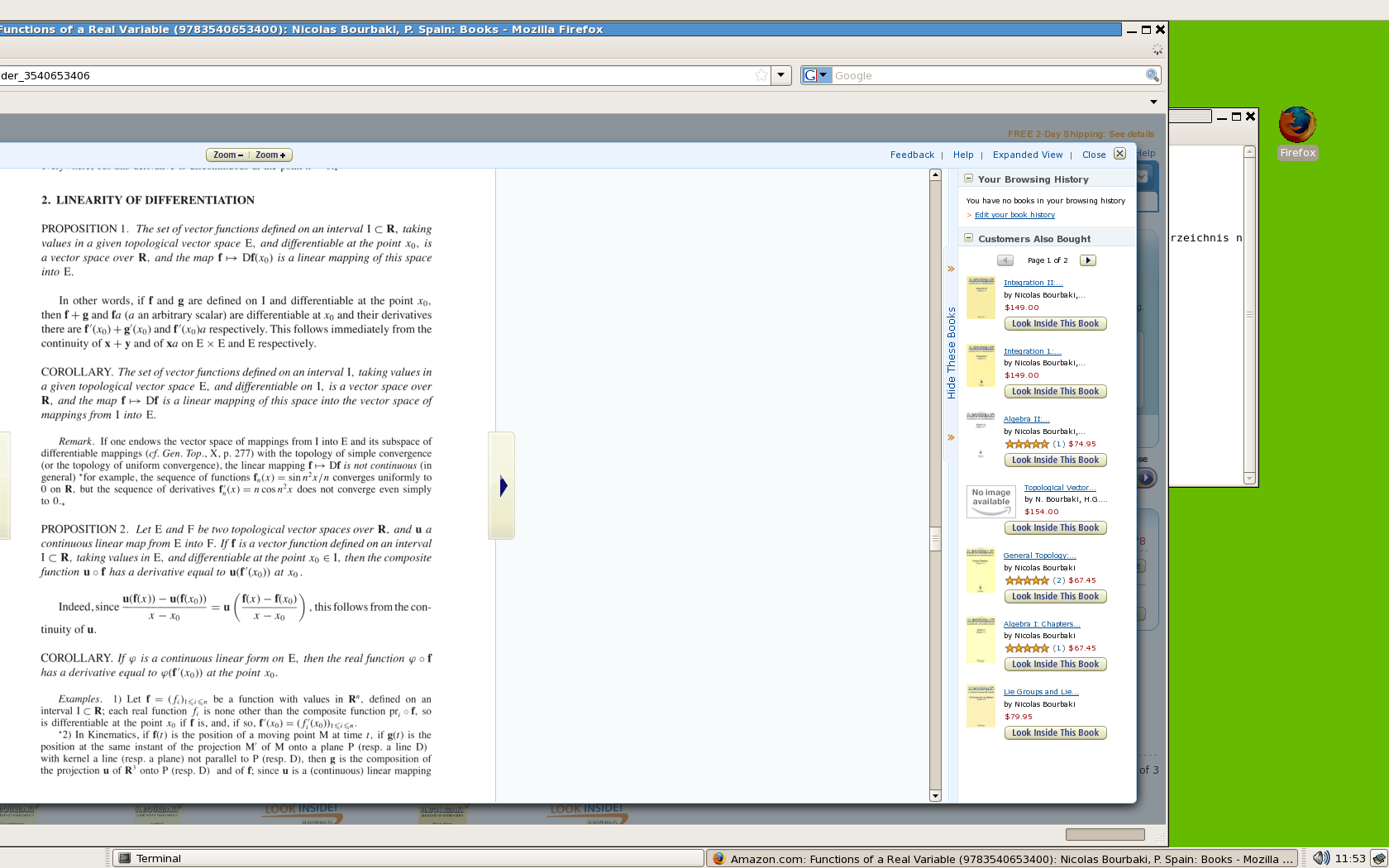Click the bookmark star in the address bar
The width and height of the screenshot is (1389, 868).
(x=761, y=75)
